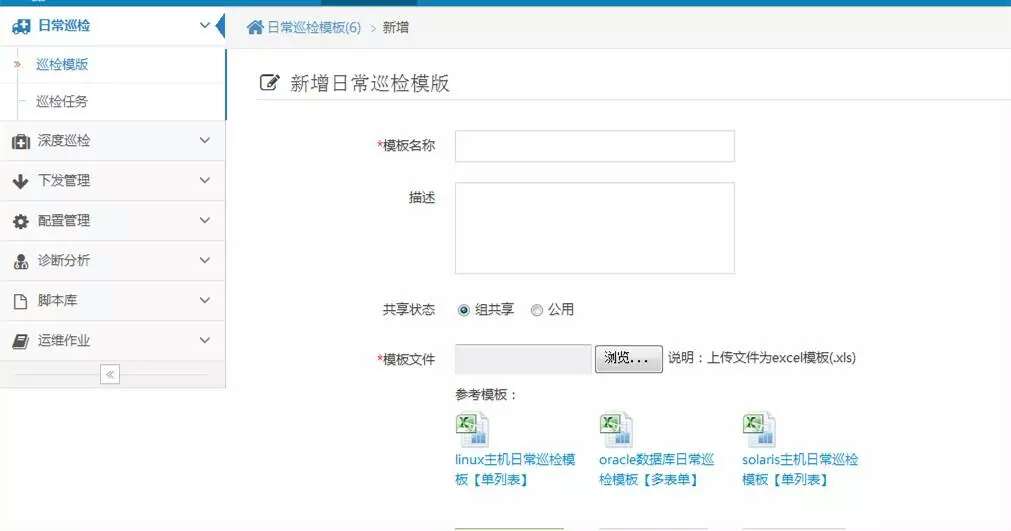Image resolution: width=1011 pixels, height=531 pixels.
Task: Open the 诊断分析 menu label
Action: (x=64, y=260)
